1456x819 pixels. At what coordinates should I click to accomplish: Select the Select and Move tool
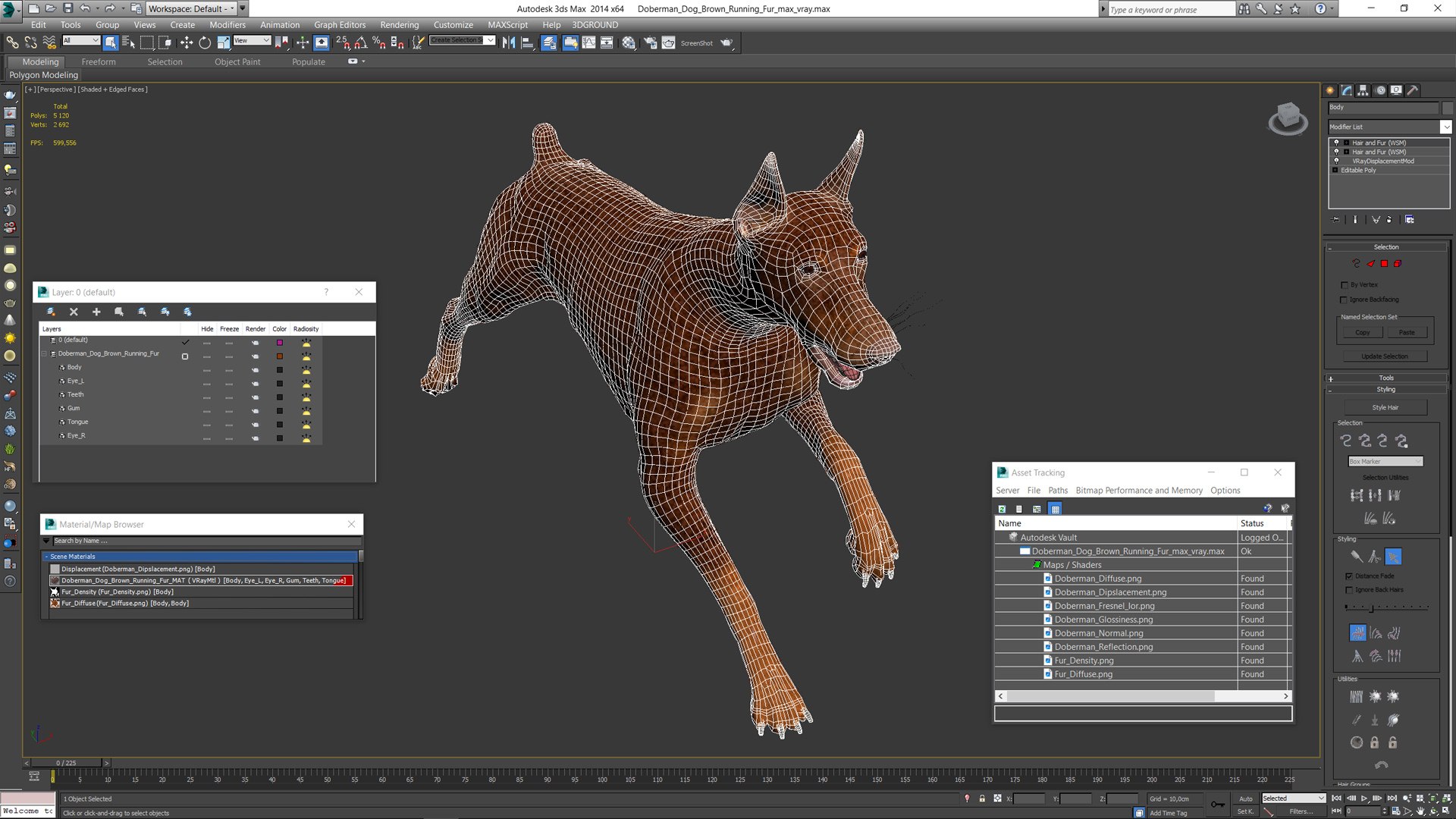[x=187, y=42]
